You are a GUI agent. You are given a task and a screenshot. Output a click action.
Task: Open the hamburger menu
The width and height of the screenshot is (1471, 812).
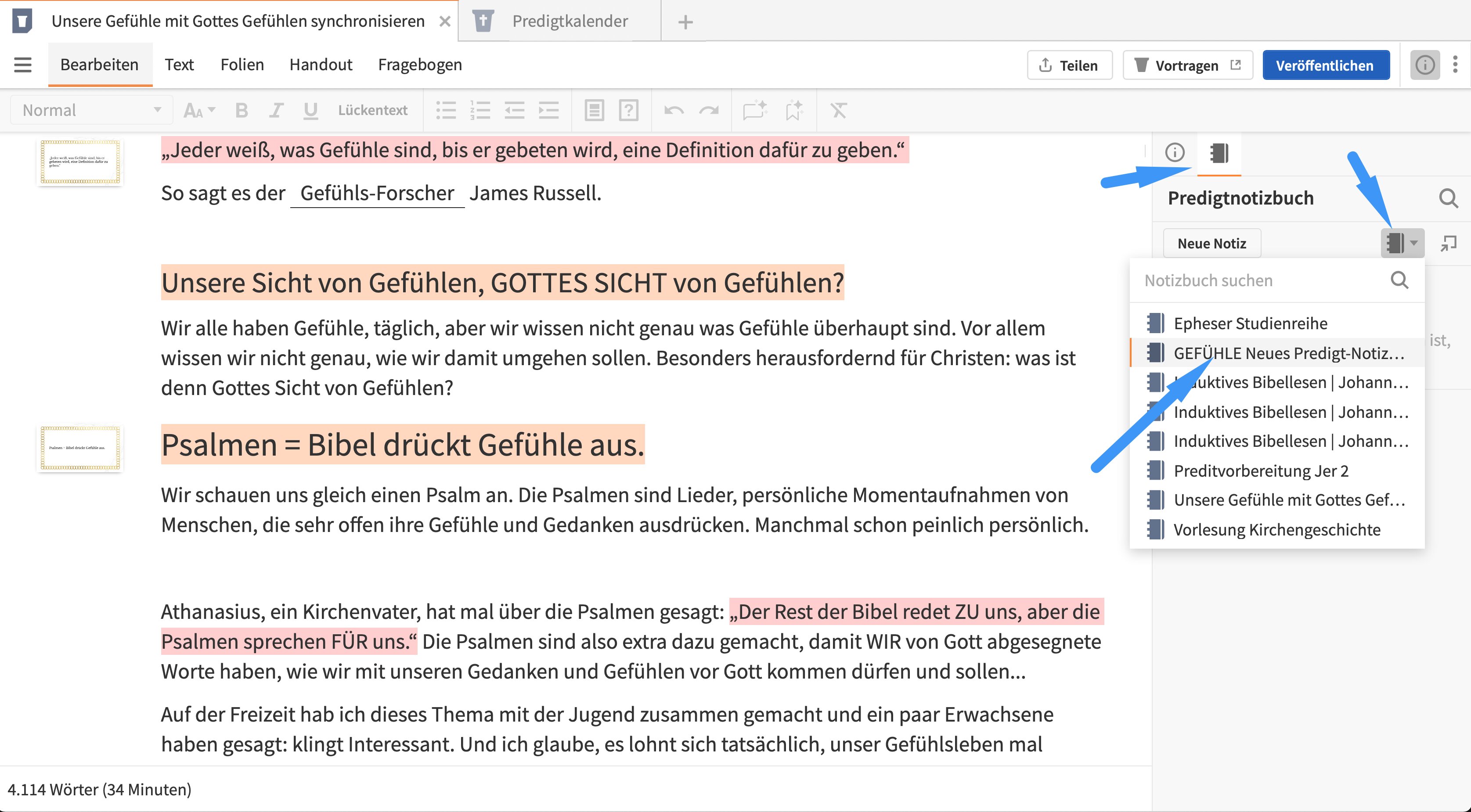(x=23, y=65)
